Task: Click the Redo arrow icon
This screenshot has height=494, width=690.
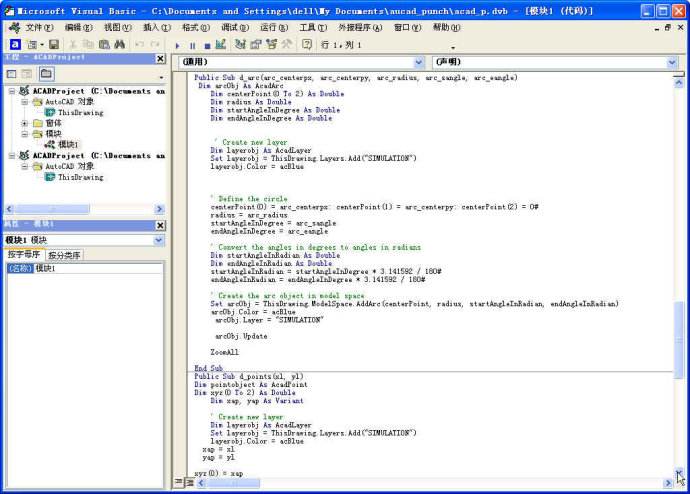Action: tap(155, 44)
